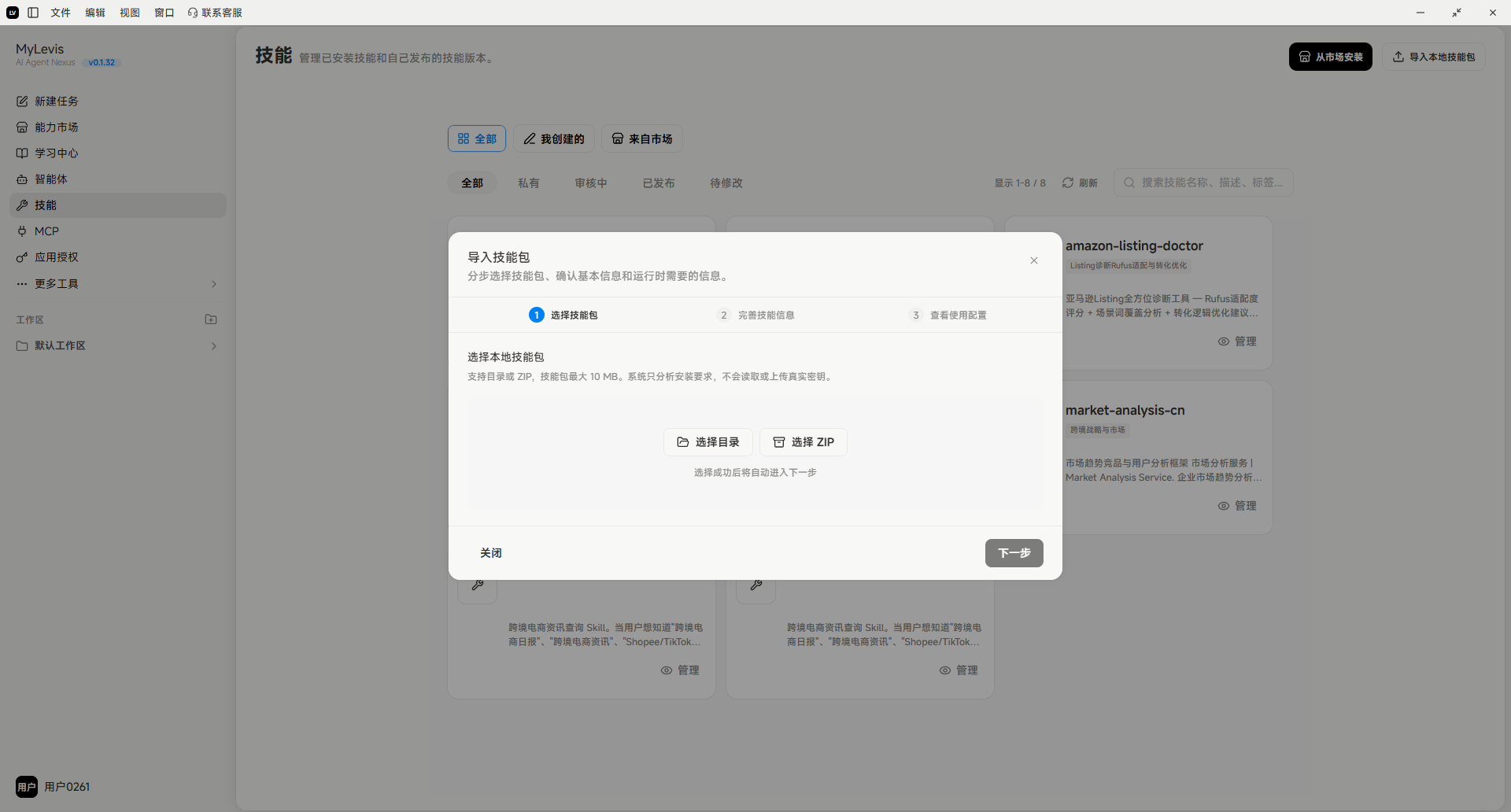Screen dimensions: 1511x812
Task: Click 导入本地技能包 button
Action: [1434, 57]
